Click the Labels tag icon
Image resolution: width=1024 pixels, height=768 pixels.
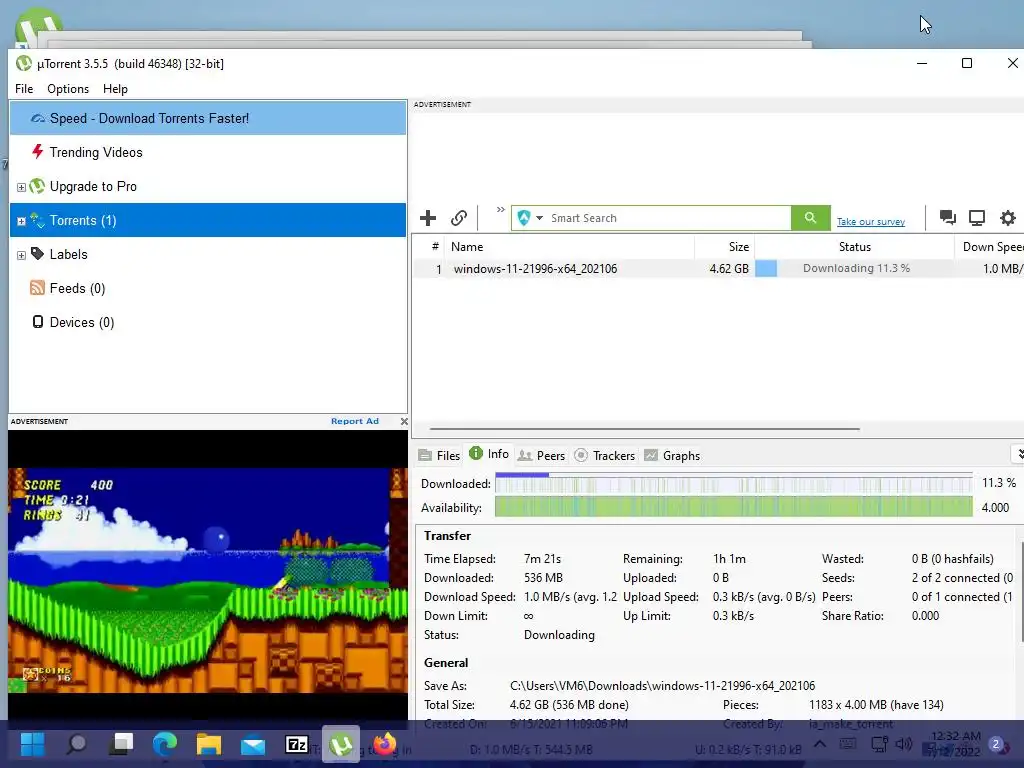[x=37, y=253]
